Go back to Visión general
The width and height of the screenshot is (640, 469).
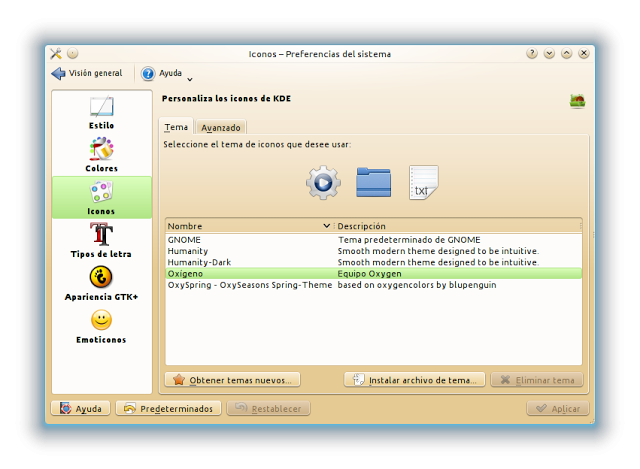pyautogui.click(x=87, y=73)
